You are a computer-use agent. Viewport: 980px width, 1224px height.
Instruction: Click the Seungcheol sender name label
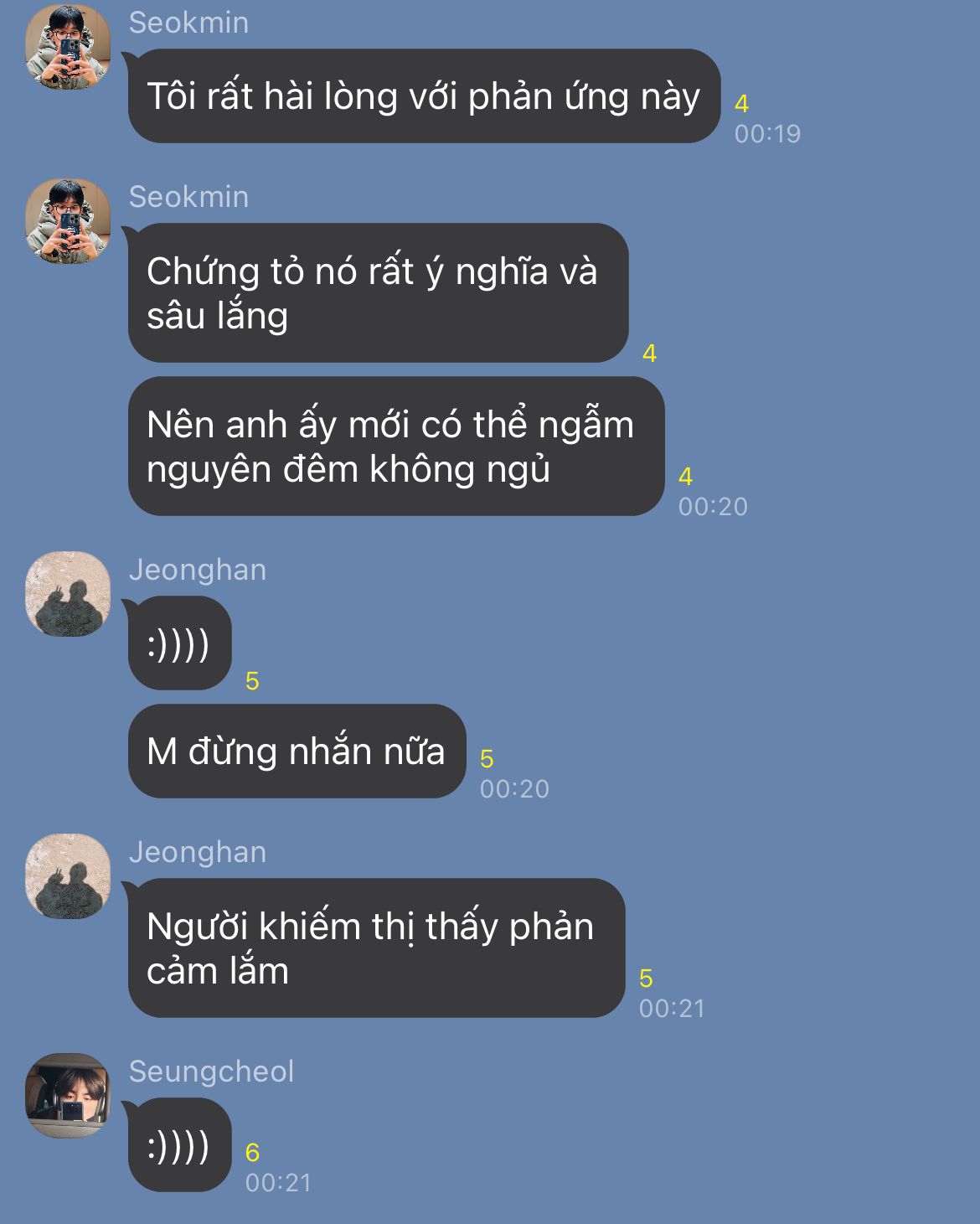212,1072
